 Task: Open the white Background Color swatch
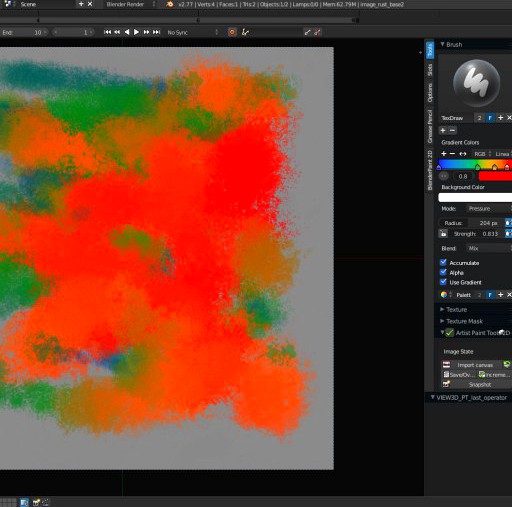tap(475, 198)
